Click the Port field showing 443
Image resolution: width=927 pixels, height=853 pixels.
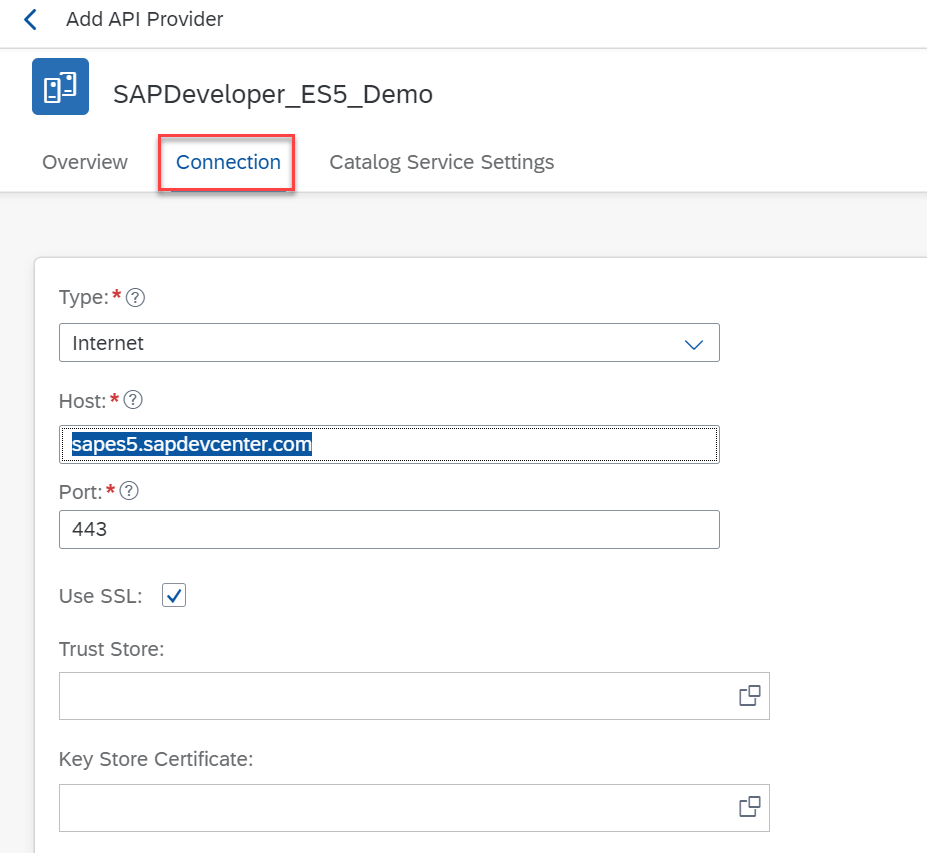click(389, 530)
